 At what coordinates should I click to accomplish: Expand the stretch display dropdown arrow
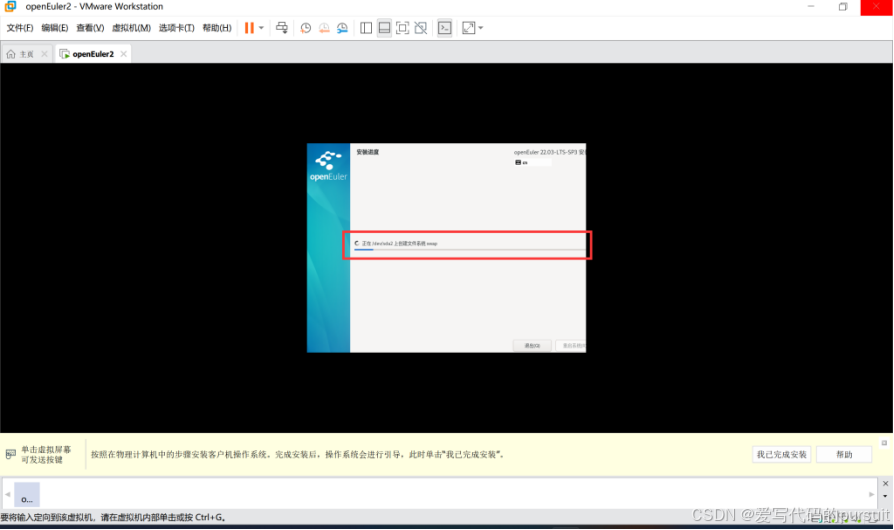pos(481,28)
